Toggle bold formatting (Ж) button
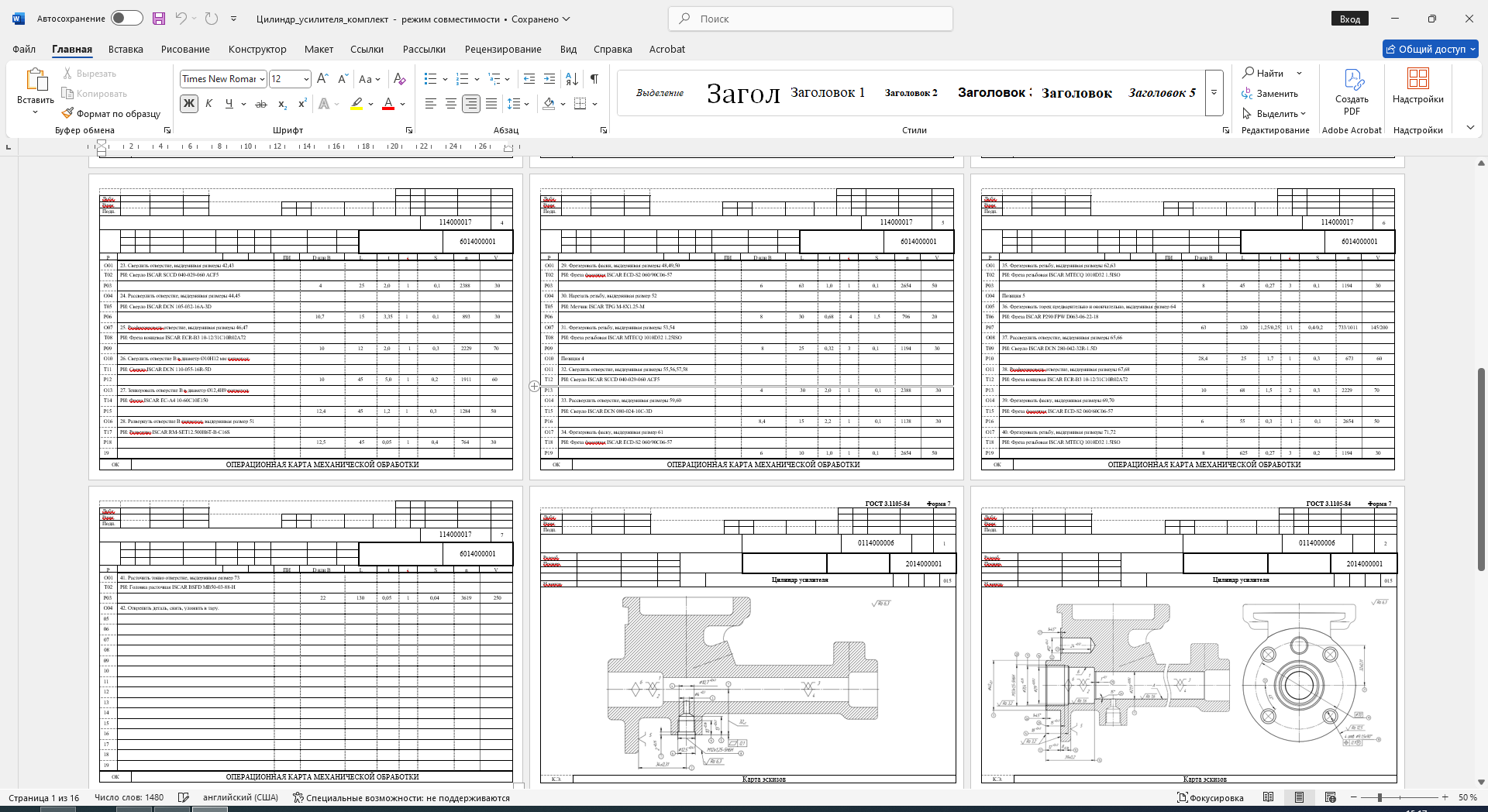The width and height of the screenshot is (1488, 812). [x=188, y=104]
